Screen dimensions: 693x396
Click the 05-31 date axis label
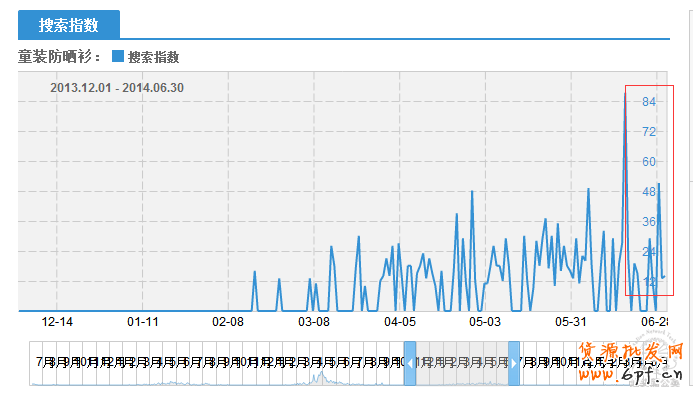pos(571,322)
